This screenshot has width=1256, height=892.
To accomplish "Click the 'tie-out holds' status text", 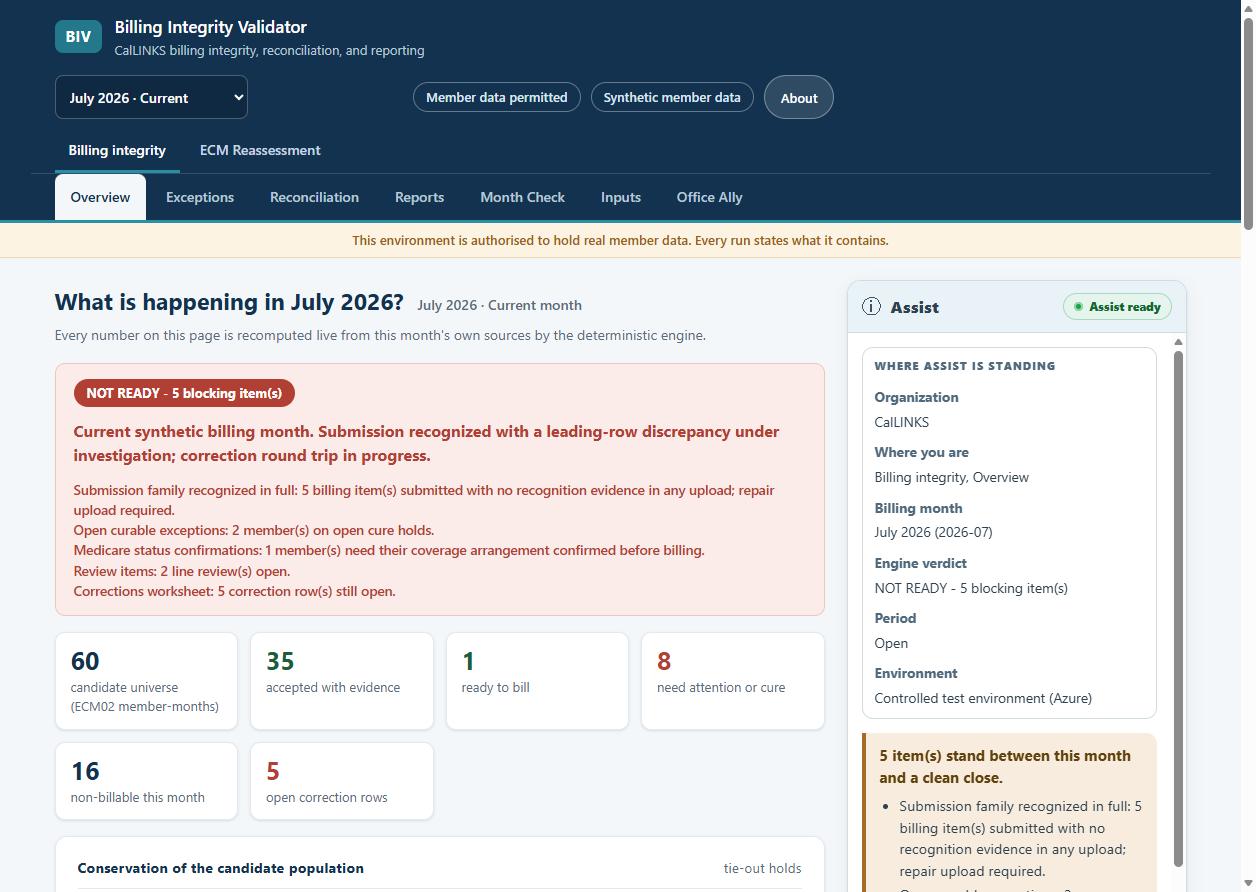I will point(762,868).
